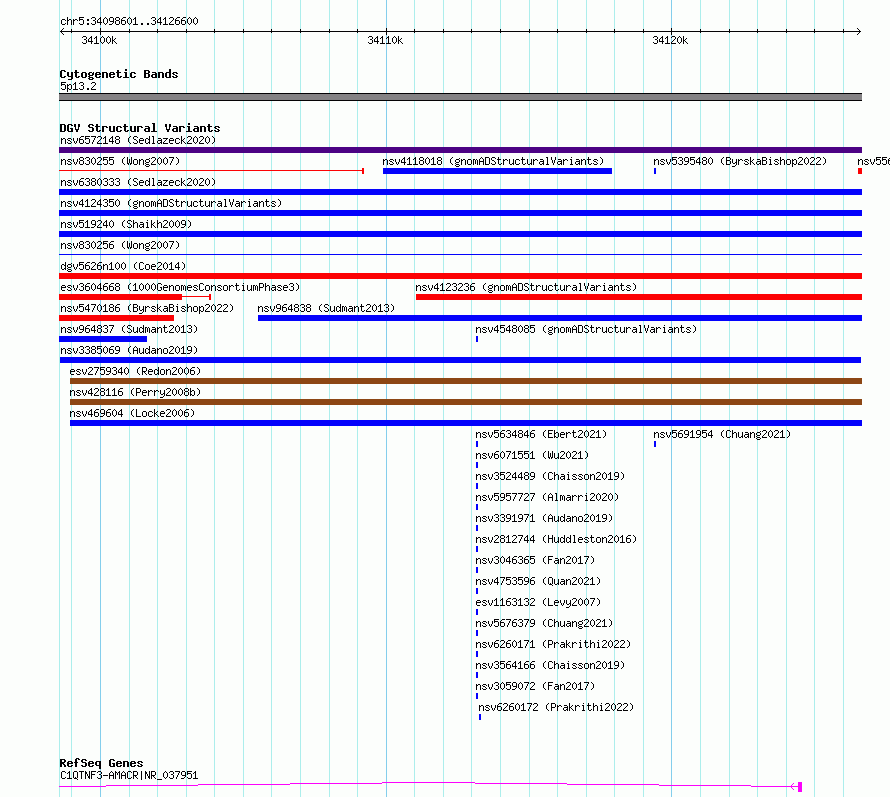Open nsv830256 (Wong2007) variant label
890x797 pixels.
coord(120,245)
